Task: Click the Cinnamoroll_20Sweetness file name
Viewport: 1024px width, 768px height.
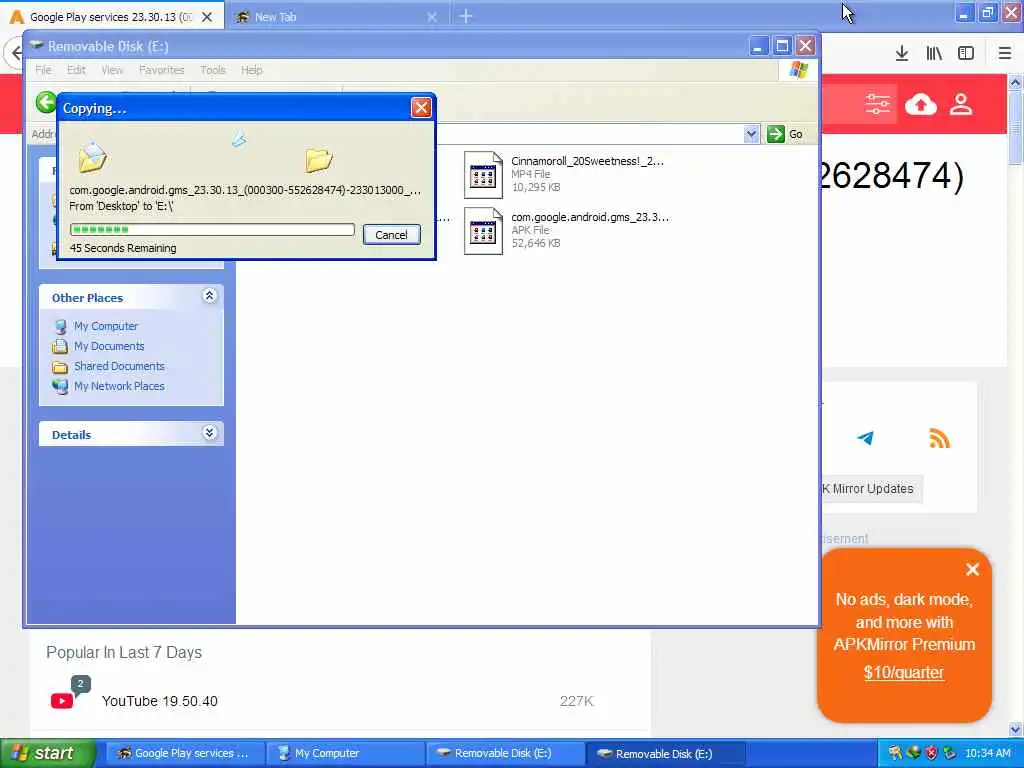Action: click(587, 161)
